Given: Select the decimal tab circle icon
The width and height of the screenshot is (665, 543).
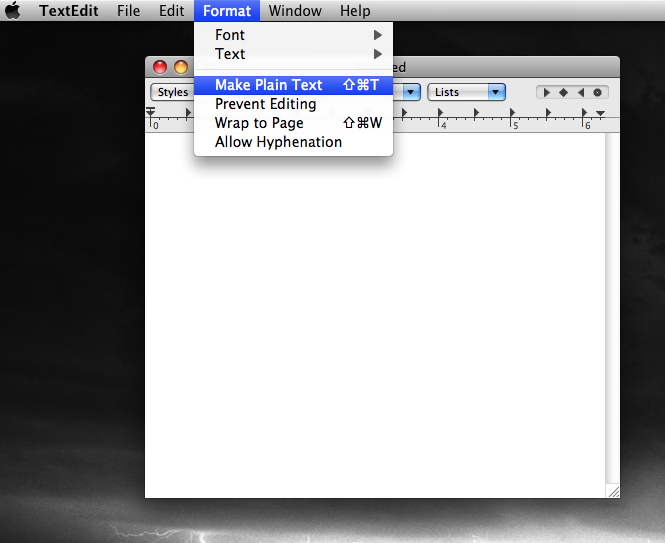Looking at the screenshot, I should tap(597, 92).
